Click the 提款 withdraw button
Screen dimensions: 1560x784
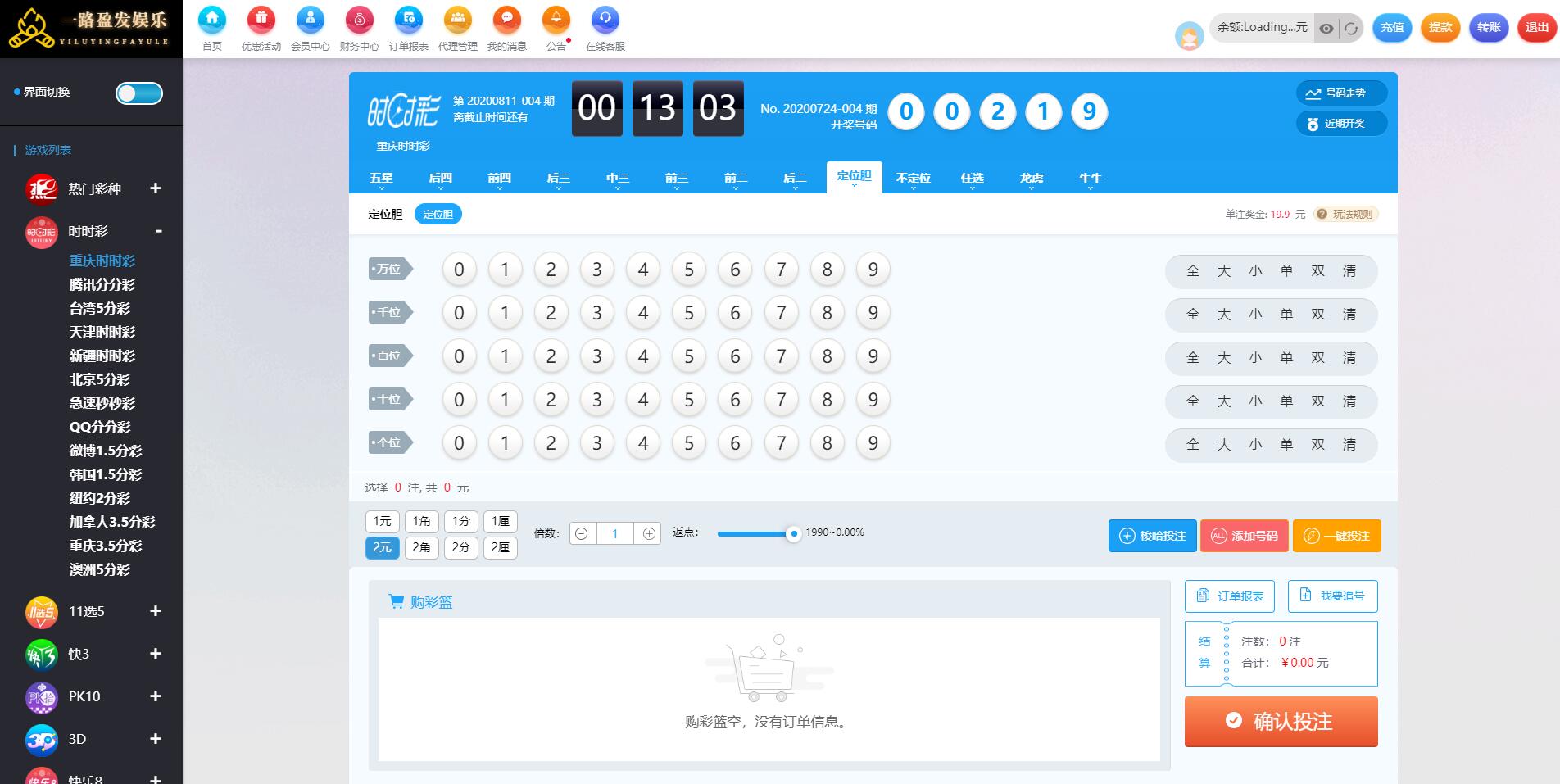pyautogui.click(x=1440, y=28)
